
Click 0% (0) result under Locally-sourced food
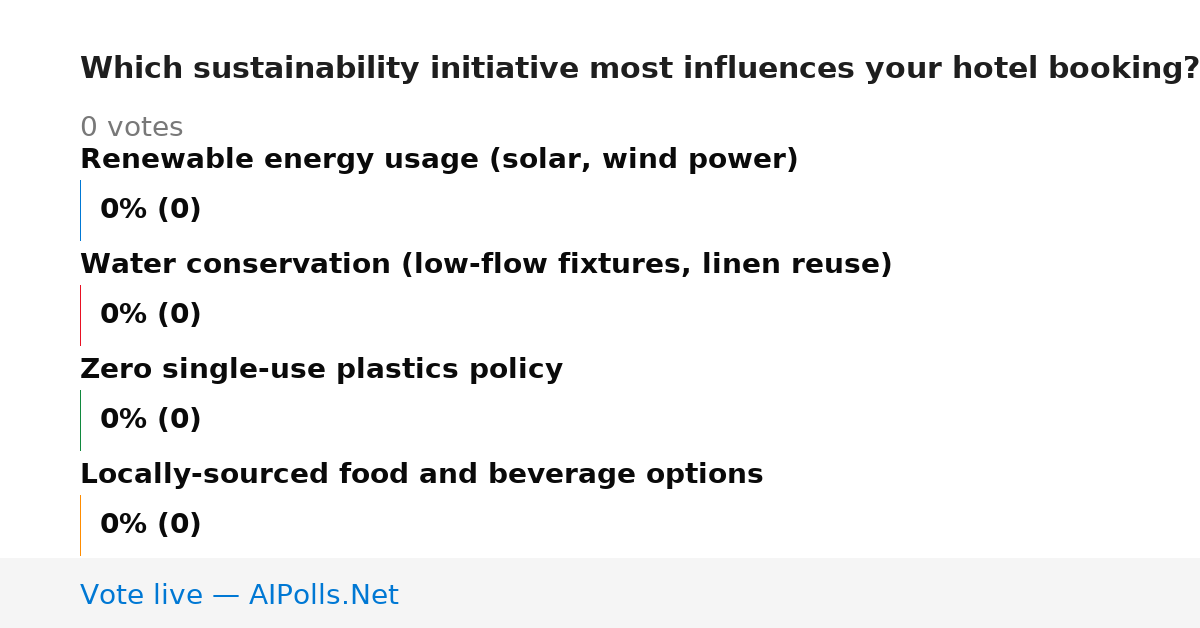coord(150,525)
